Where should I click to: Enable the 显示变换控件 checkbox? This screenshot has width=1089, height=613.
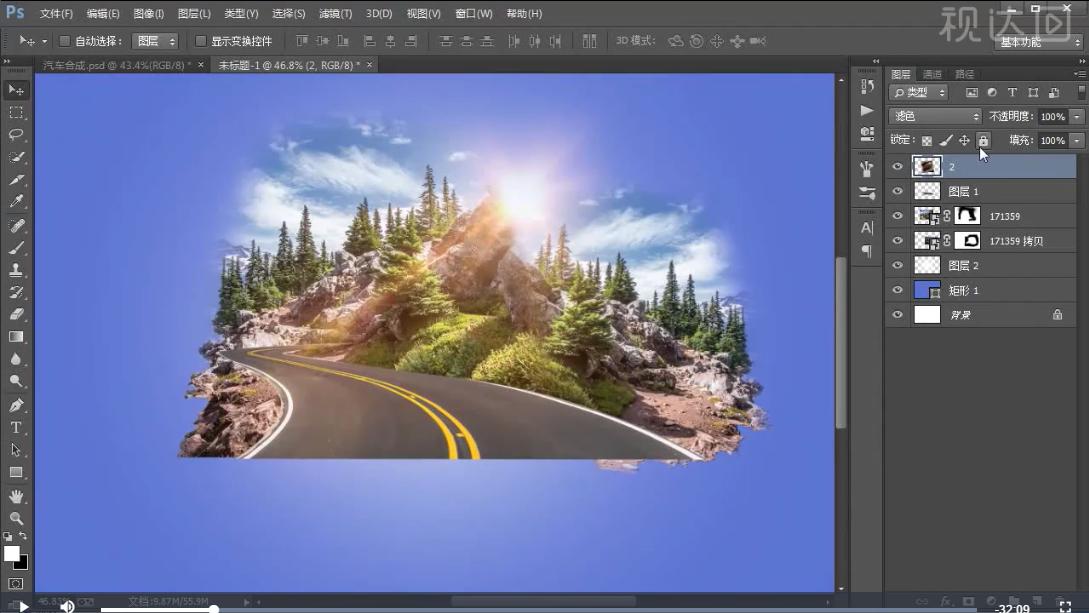coord(201,41)
